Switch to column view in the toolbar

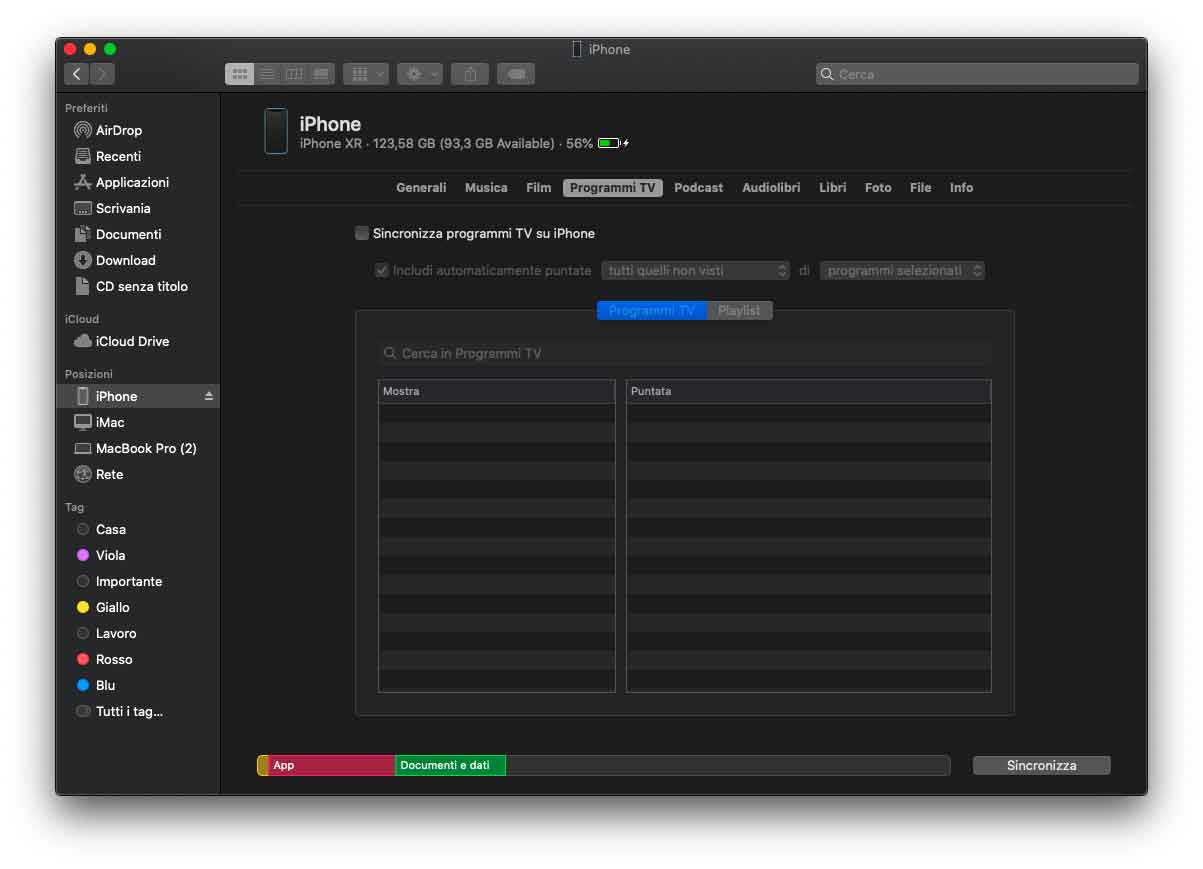pyautogui.click(x=294, y=74)
